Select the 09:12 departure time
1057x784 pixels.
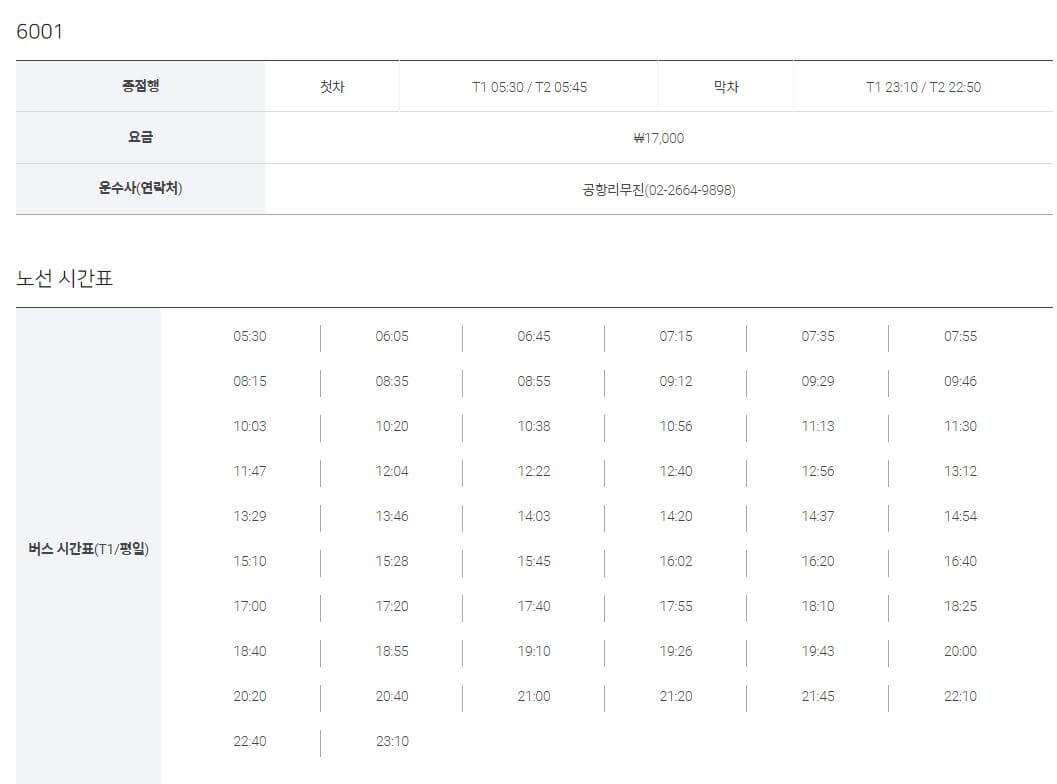pyautogui.click(x=678, y=381)
